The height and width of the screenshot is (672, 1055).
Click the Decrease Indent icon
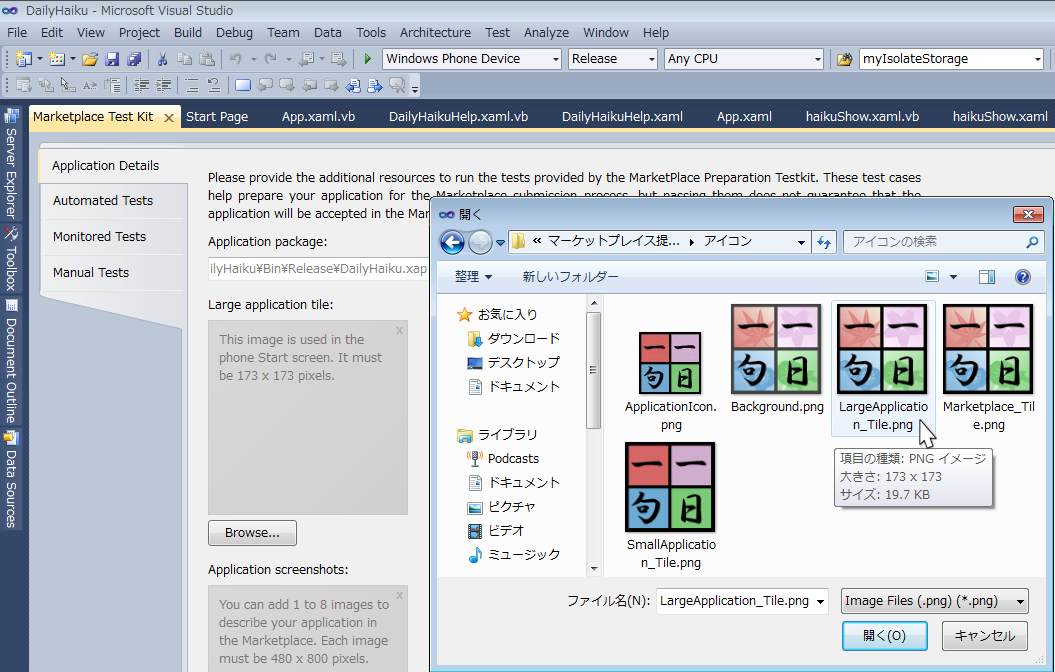point(141,85)
